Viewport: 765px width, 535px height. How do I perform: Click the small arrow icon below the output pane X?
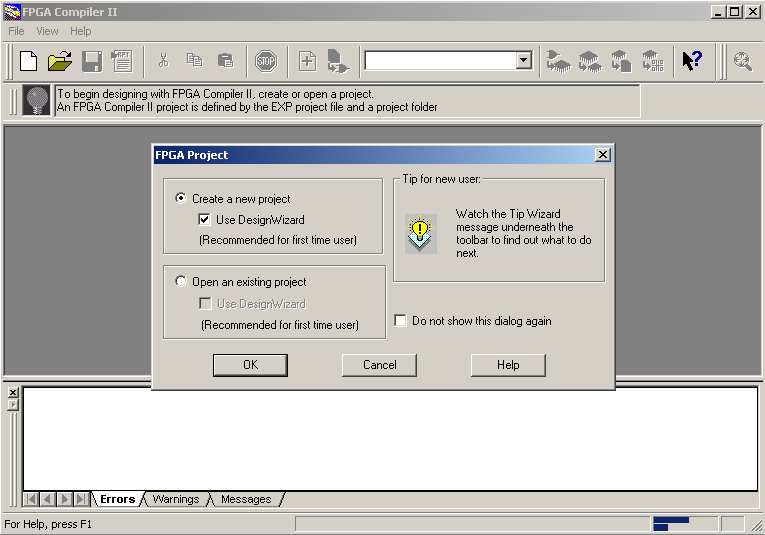[13, 405]
